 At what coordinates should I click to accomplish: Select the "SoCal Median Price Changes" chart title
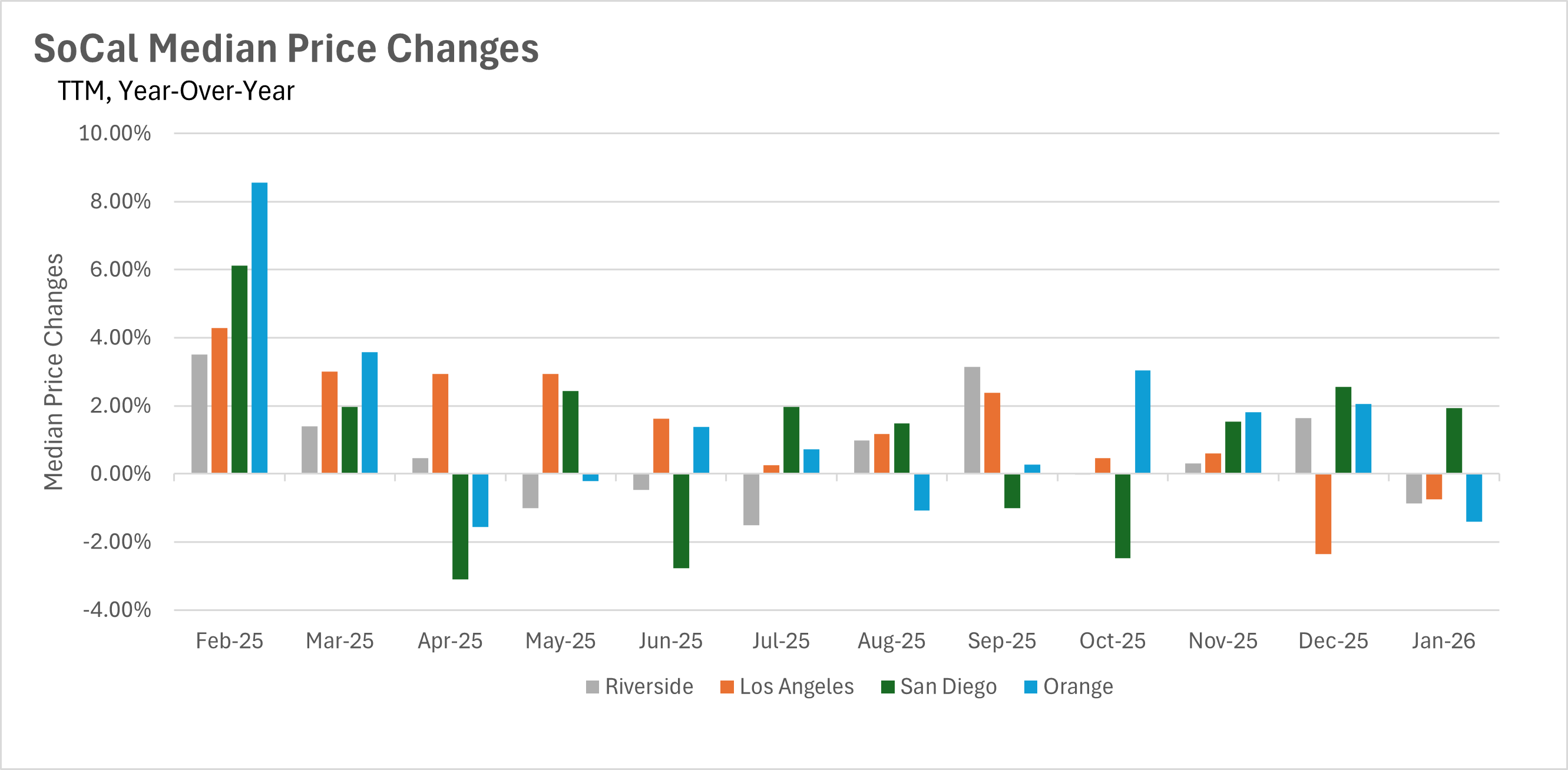pos(286,48)
